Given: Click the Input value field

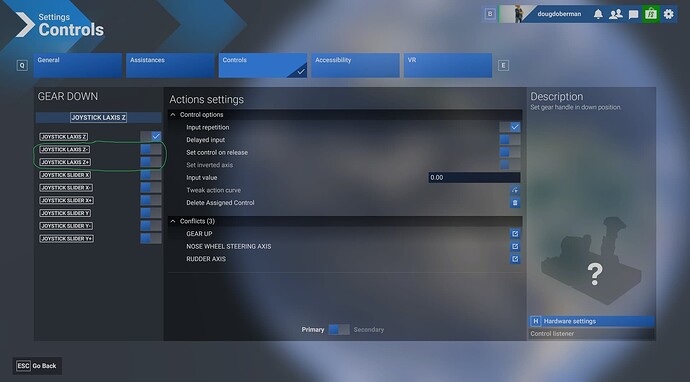Looking at the screenshot, I should 474,177.
